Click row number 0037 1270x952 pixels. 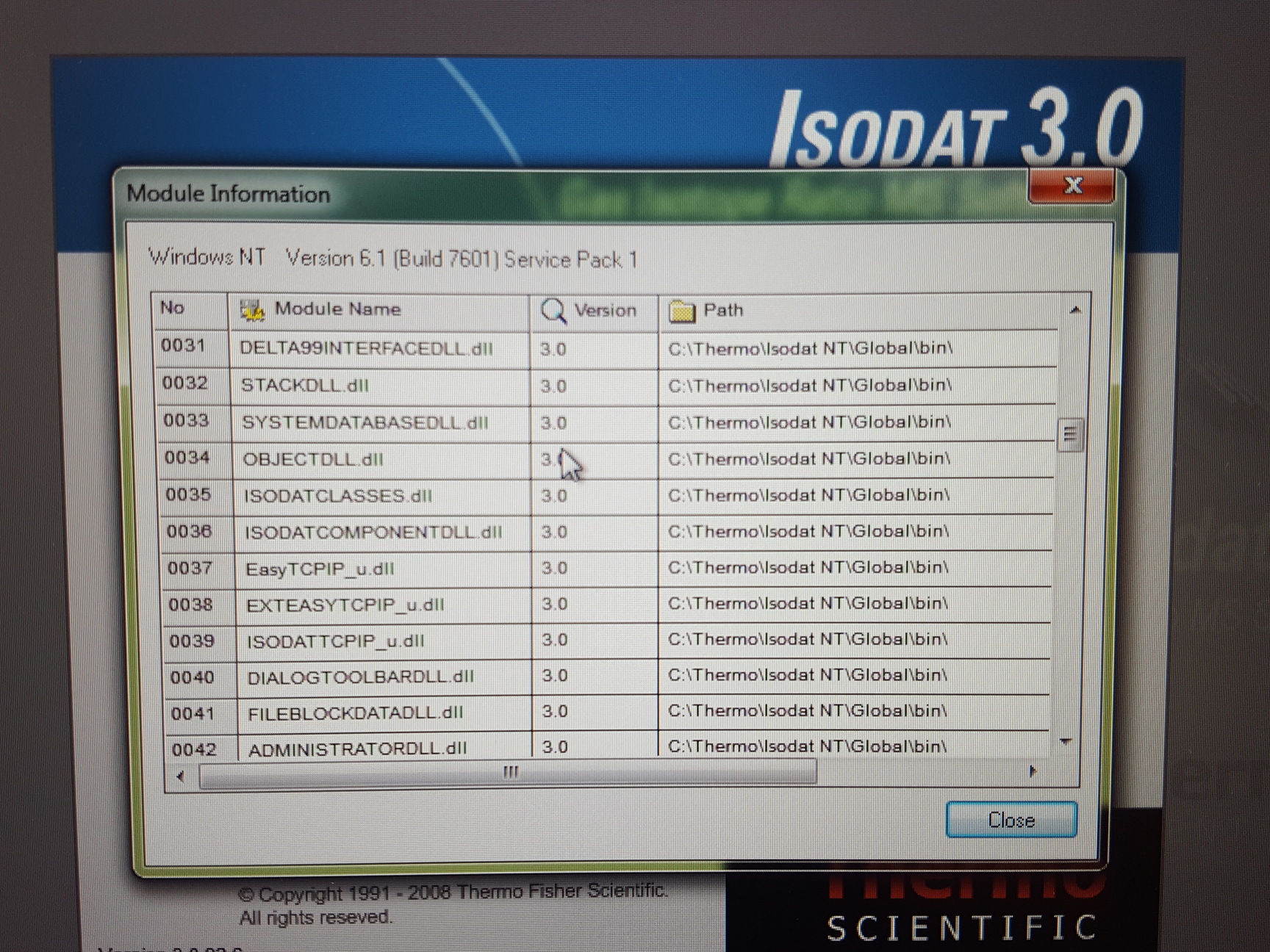tap(190, 568)
